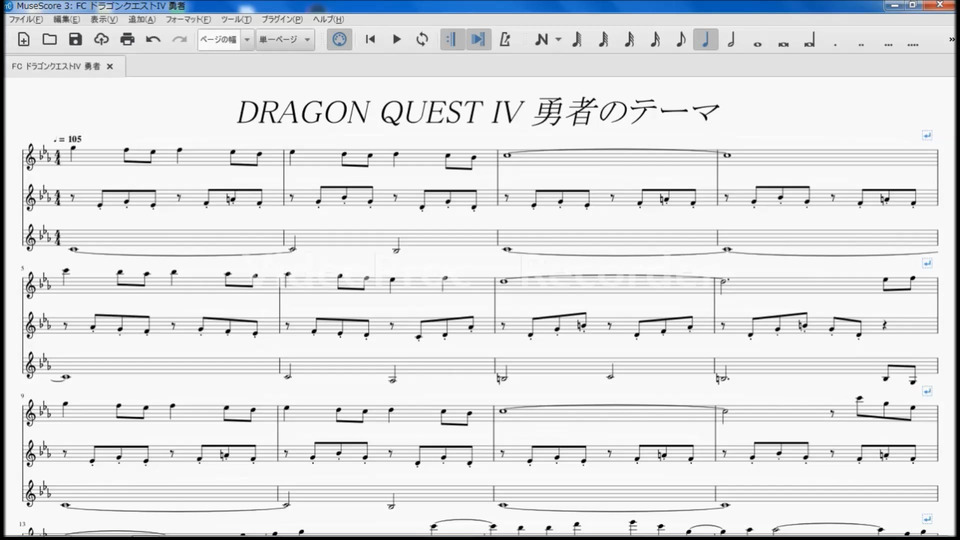Expand the note input mode dropdown arrow
The image size is (960, 540).
(558, 40)
